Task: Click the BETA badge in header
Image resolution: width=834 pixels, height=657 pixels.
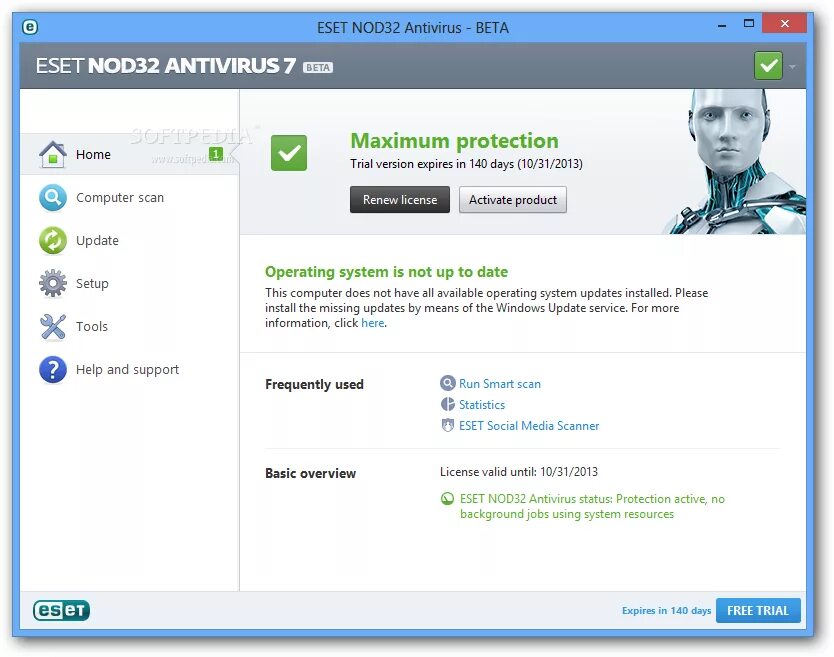Action: pyautogui.click(x=318, y=68)
